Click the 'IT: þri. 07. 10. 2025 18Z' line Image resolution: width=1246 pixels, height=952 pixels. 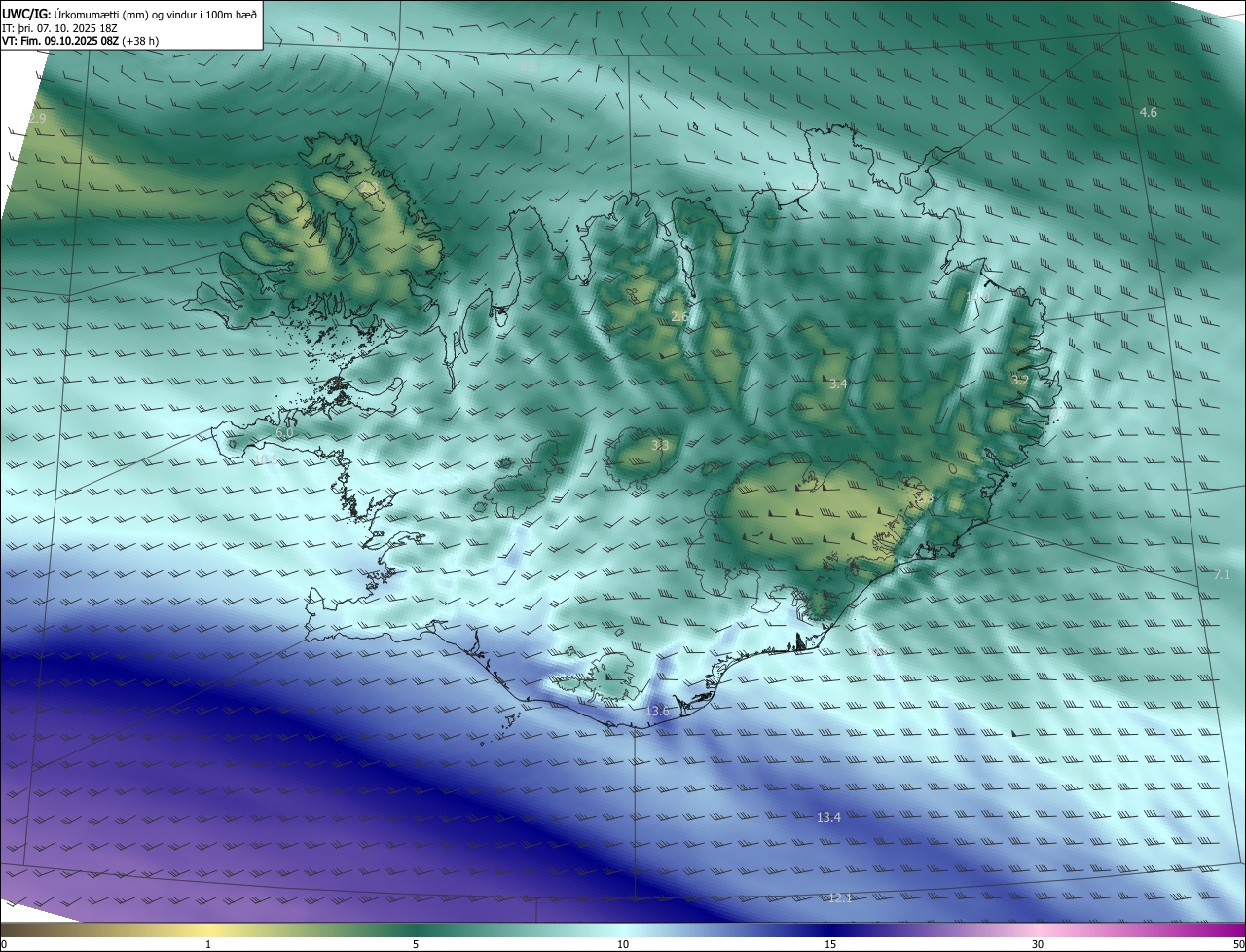(x=59, y=28)
